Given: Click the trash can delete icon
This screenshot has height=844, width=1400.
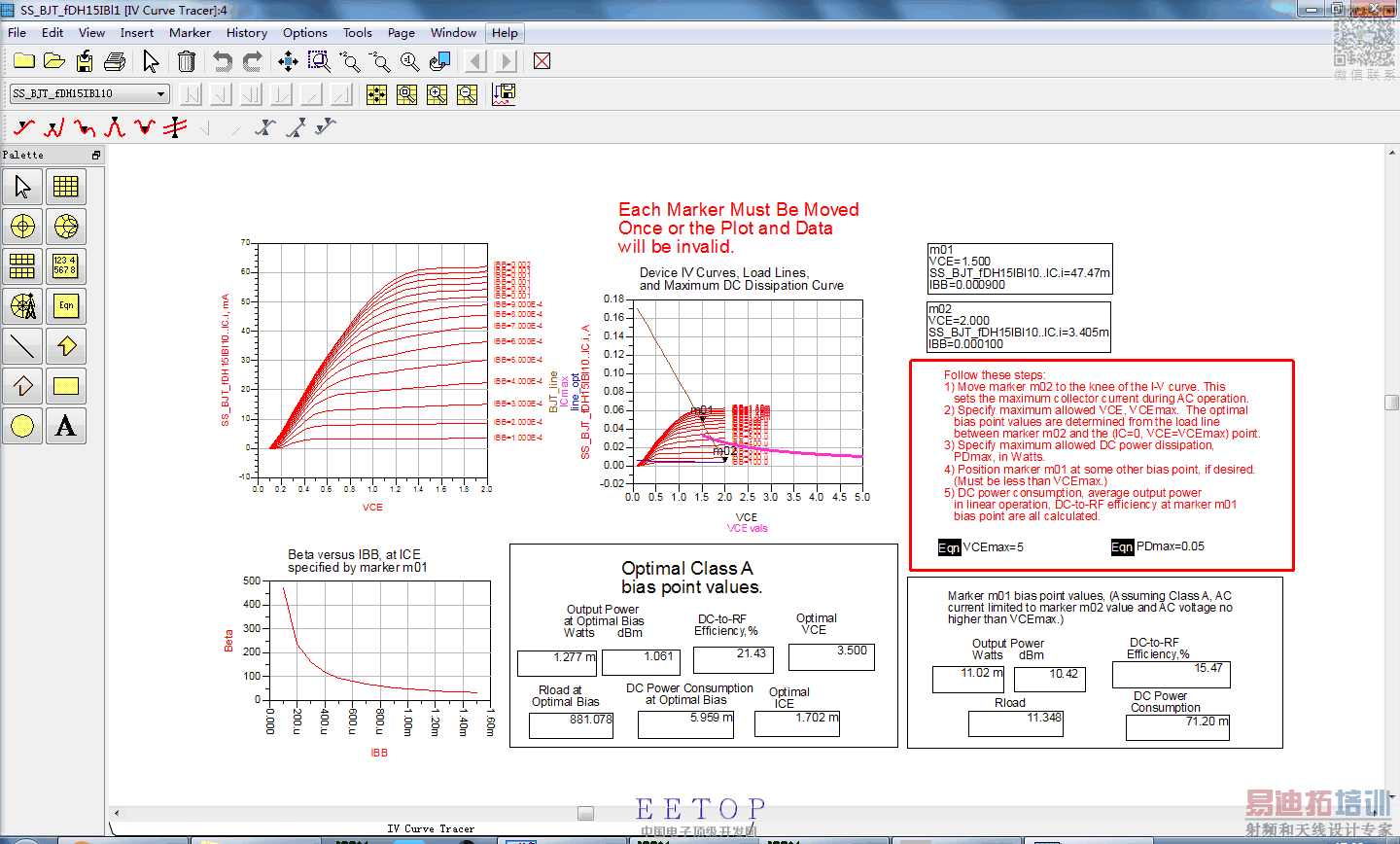Looking at the screenshot, I should 187,62.
